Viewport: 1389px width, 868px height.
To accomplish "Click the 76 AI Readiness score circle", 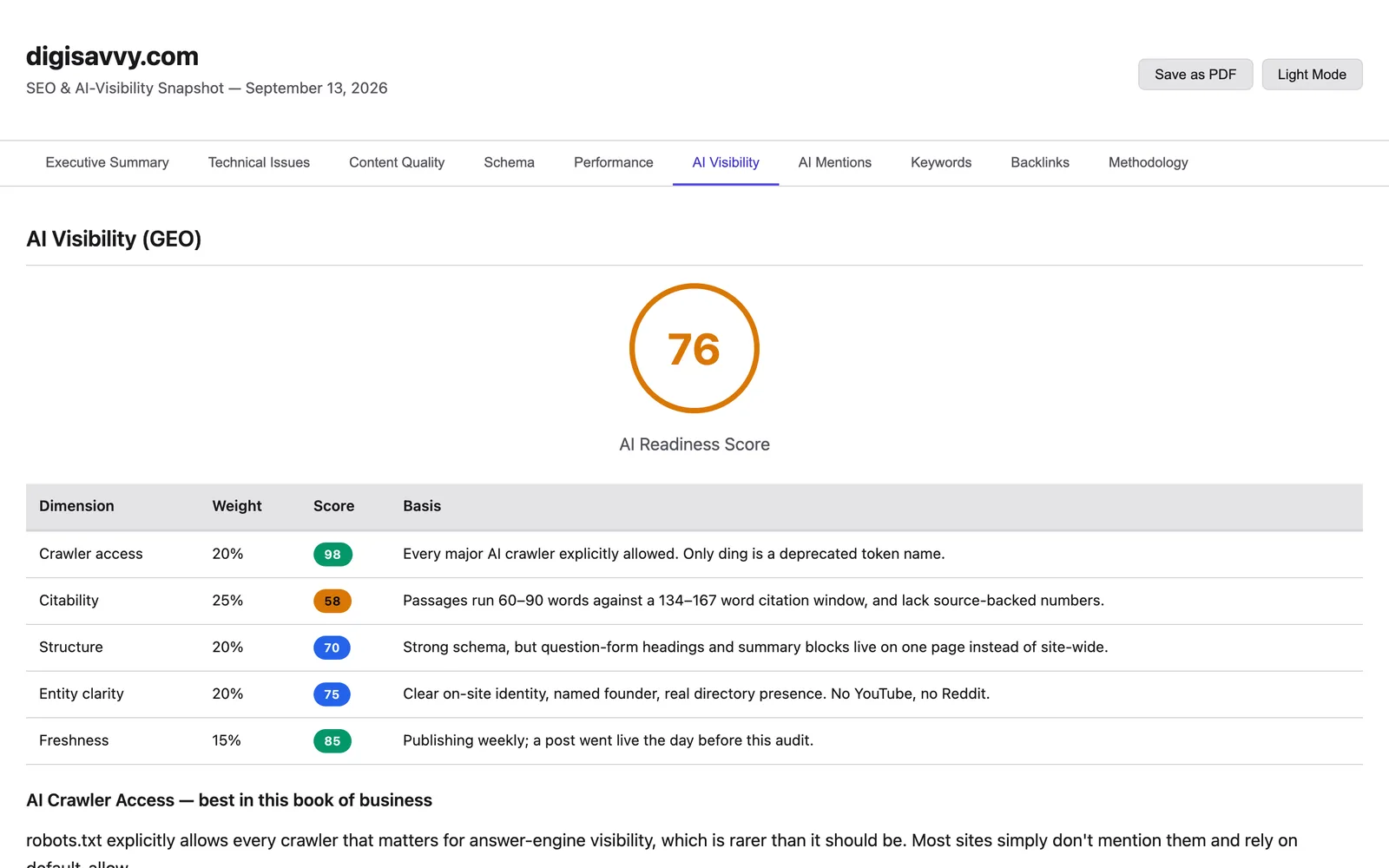I will tap(694, 348).
